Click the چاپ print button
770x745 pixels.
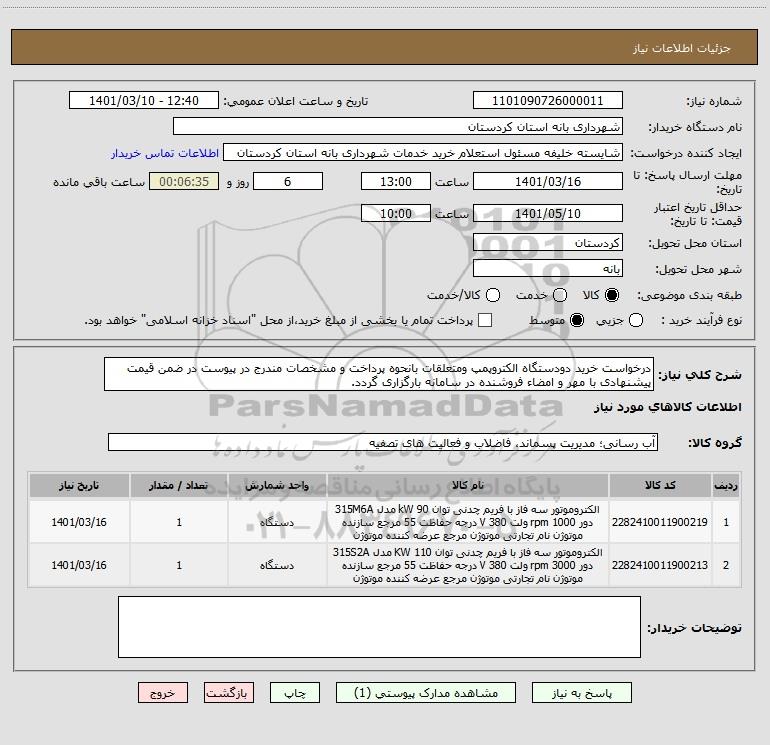click(295, 693)
